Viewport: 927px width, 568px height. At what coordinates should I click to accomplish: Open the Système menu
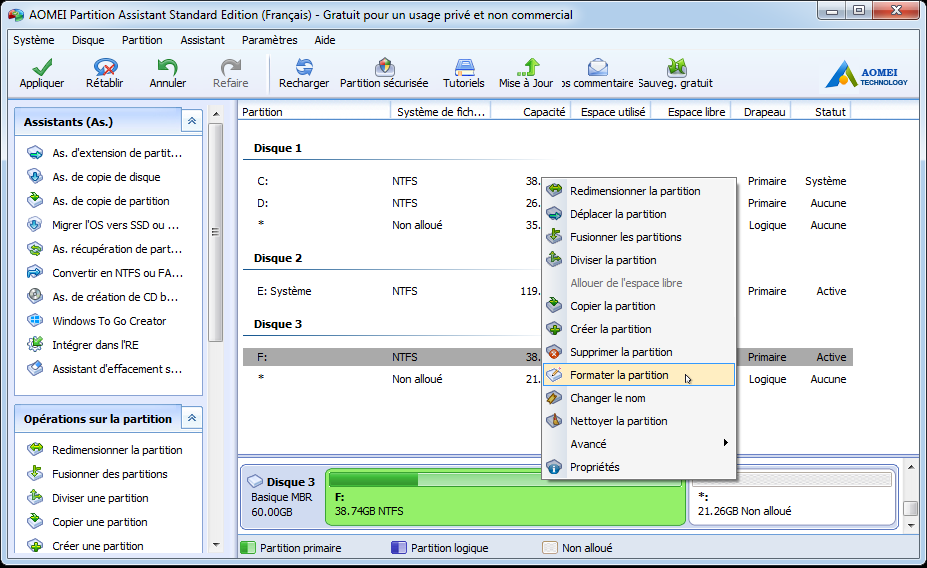(x=34, y=40)
